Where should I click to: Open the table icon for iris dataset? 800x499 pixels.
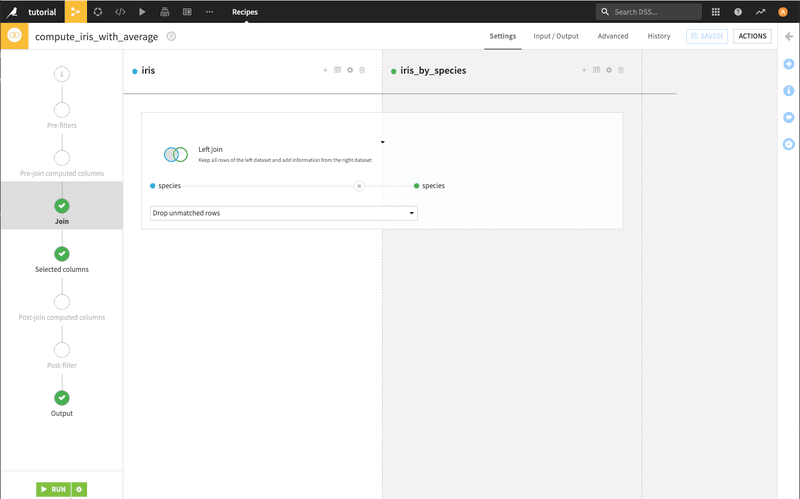coord(337,70)
